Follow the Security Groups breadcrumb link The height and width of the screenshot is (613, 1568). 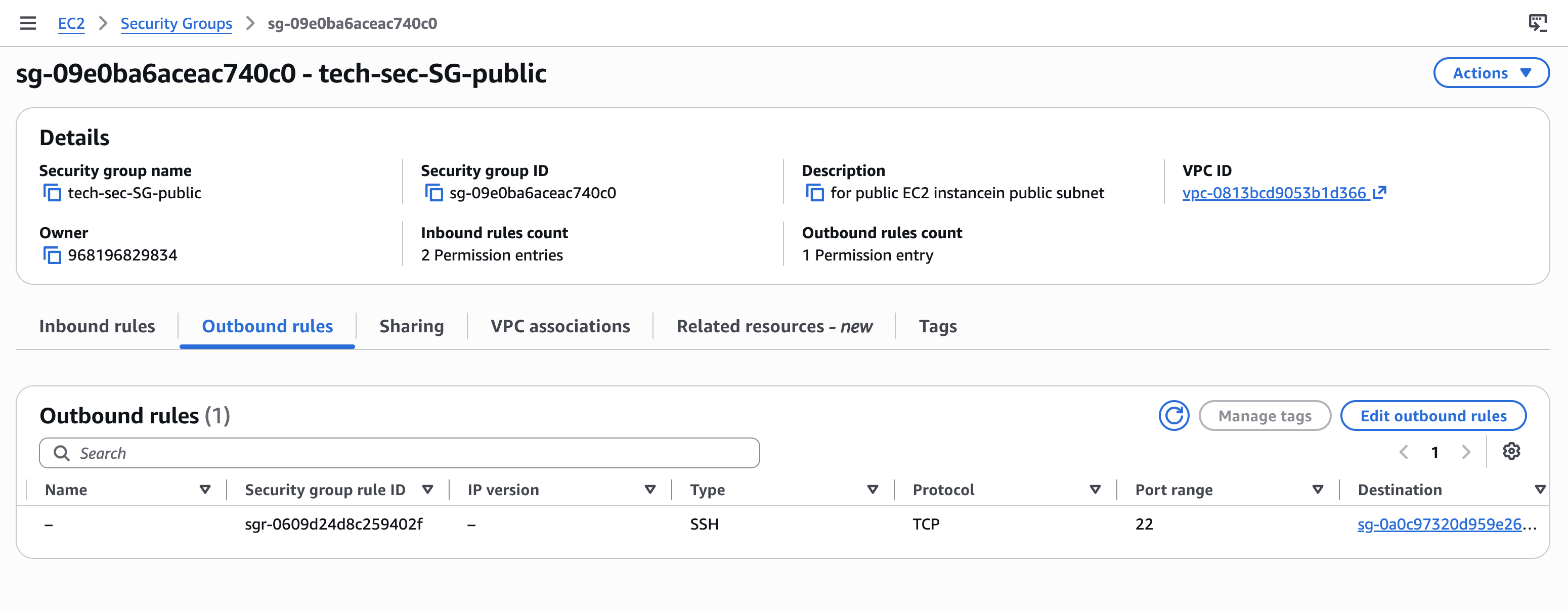tap(176, 24)
